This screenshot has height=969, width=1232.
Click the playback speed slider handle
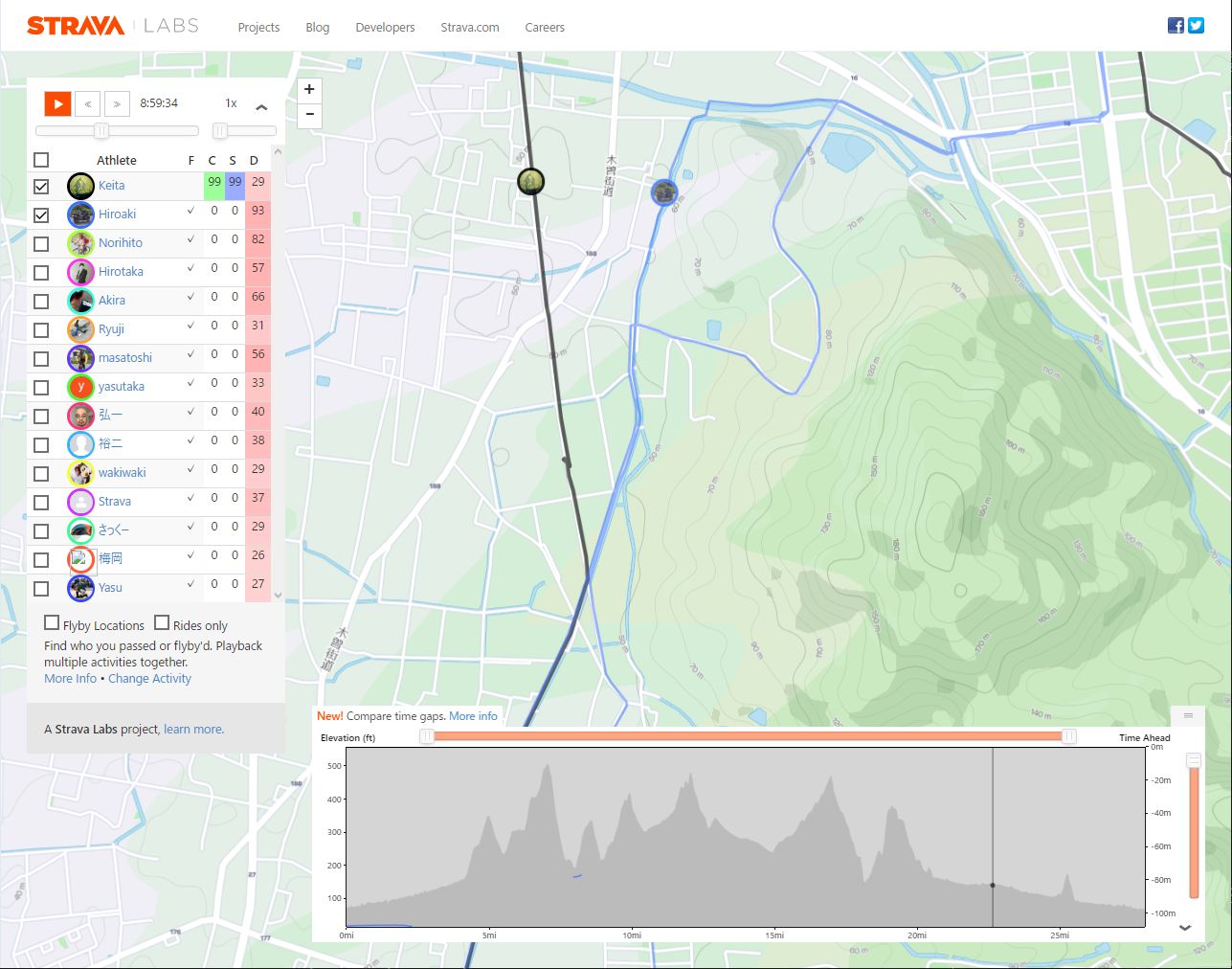point(220,130)
